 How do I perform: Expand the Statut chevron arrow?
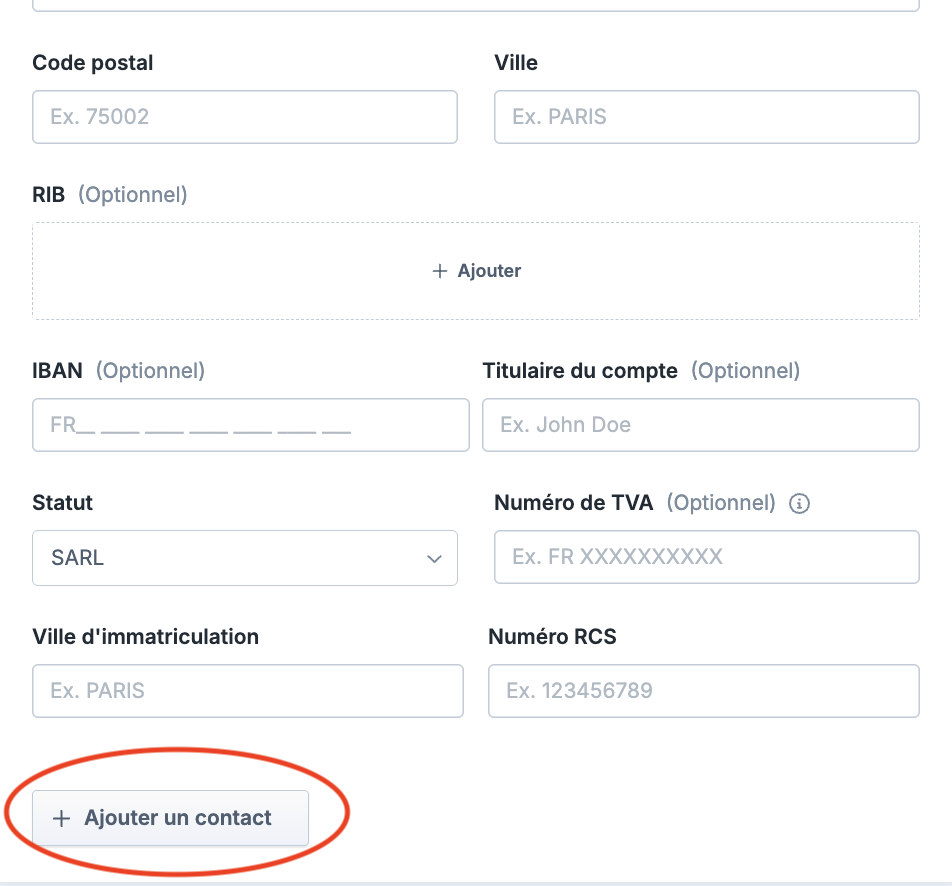pos(434,559)
